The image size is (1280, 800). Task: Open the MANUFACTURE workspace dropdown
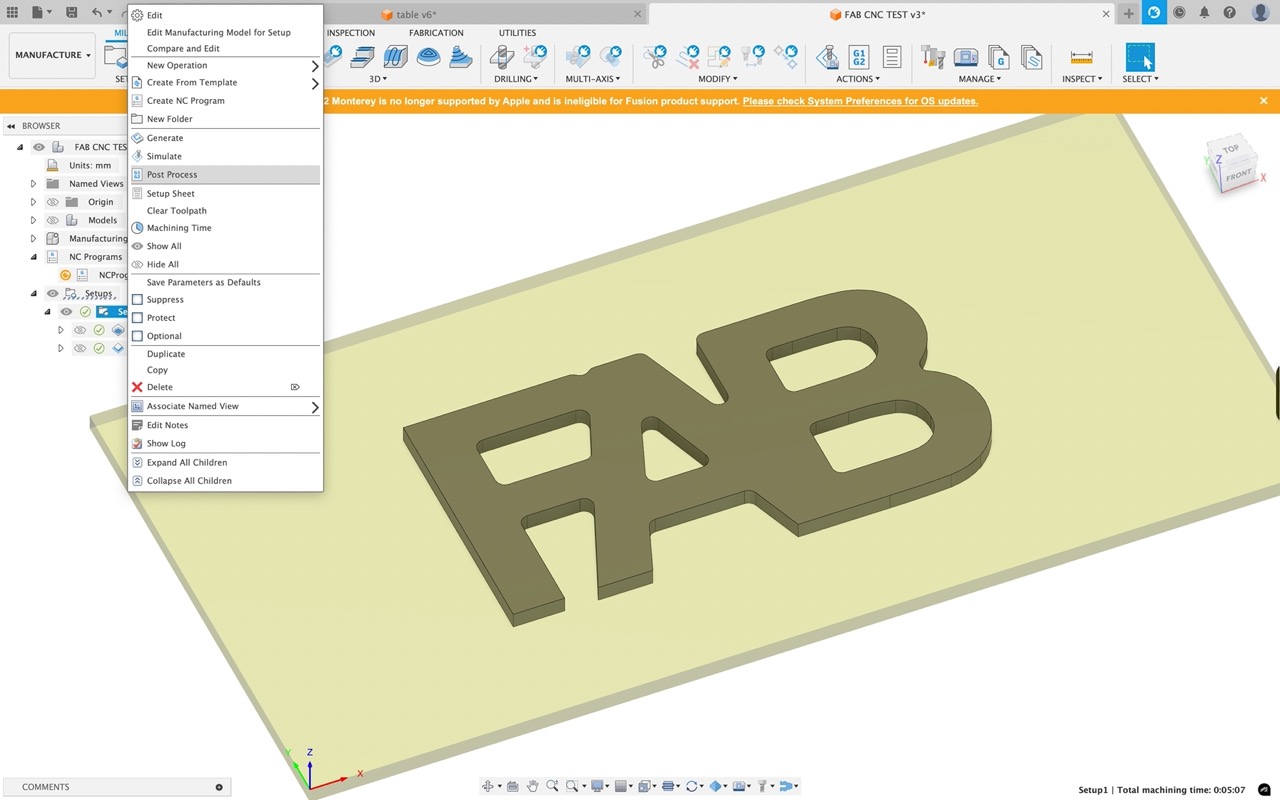[x=53, y=55]
